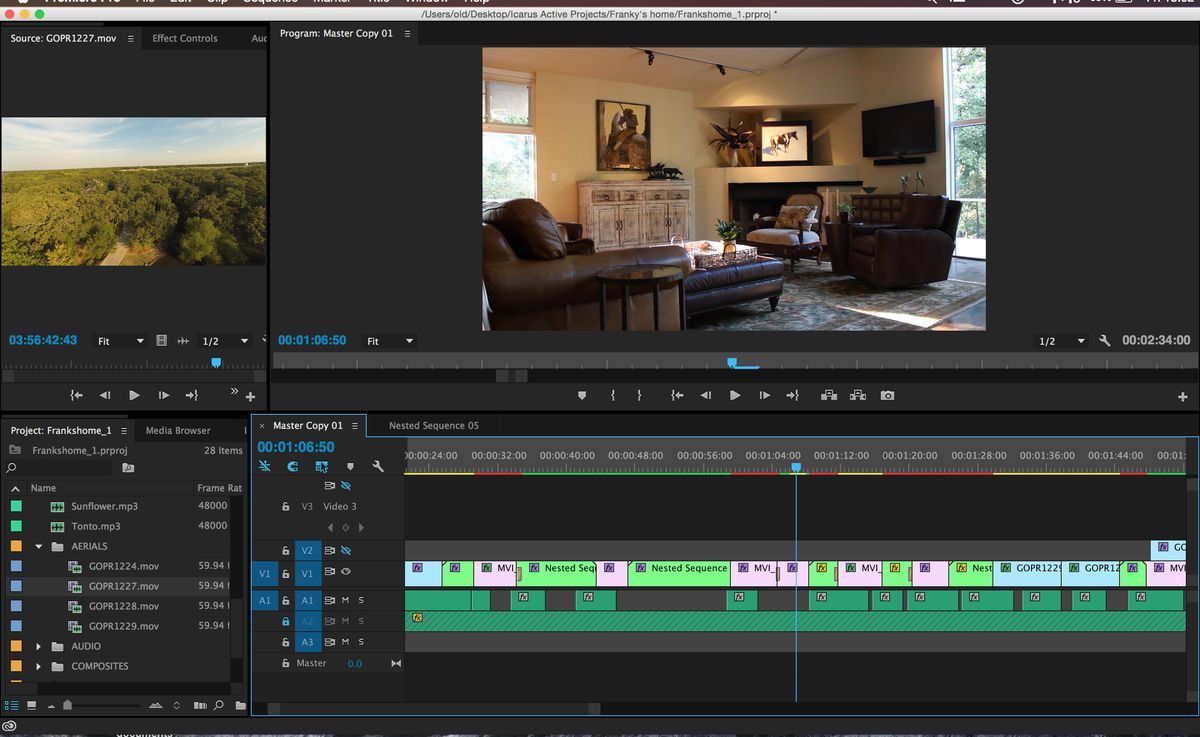Click Export Frame camera icon in Program monitor
This screenshot has height=737, width=1200.
[x=887, y=396]
